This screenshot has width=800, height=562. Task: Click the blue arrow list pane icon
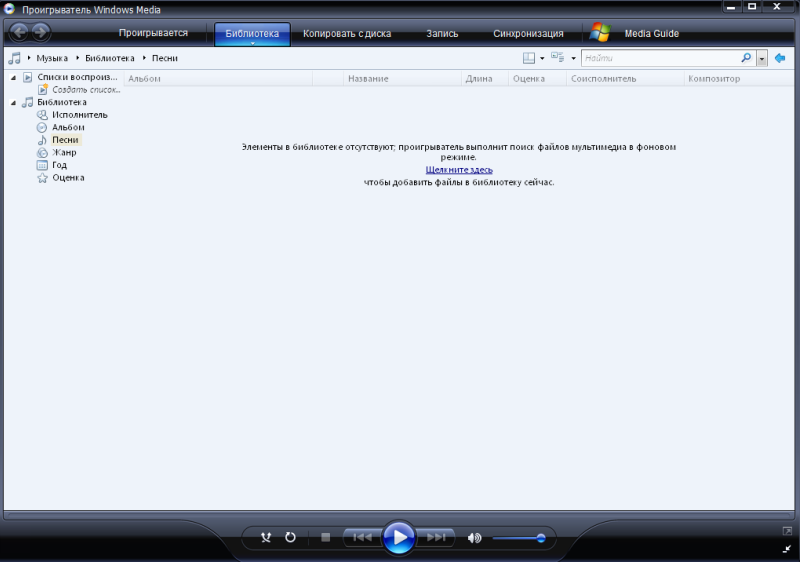(x=780, y=58)
